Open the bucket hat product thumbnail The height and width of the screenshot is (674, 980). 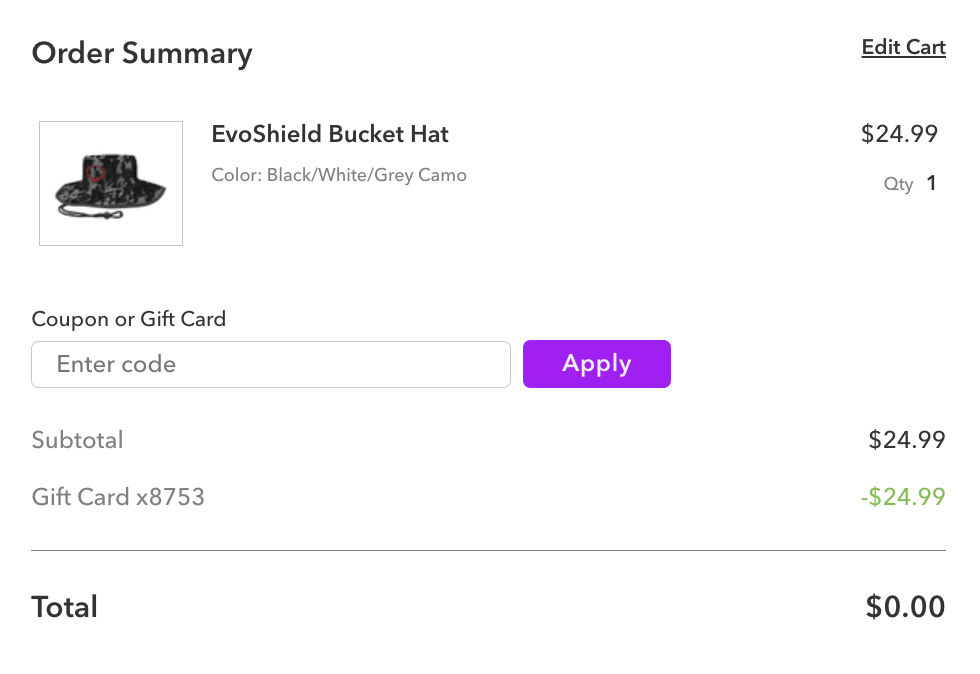coord(111,183)
